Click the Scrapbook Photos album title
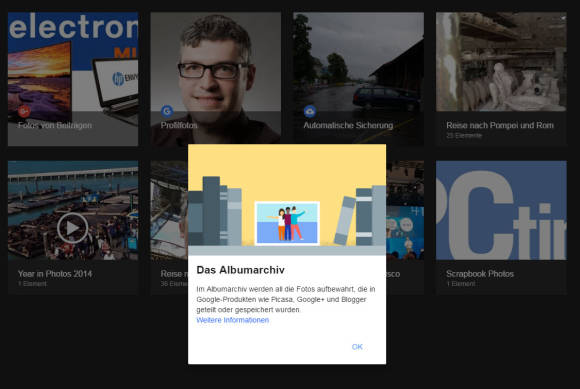Viewport: 580px width, 389px height. [x=480, y=274]
